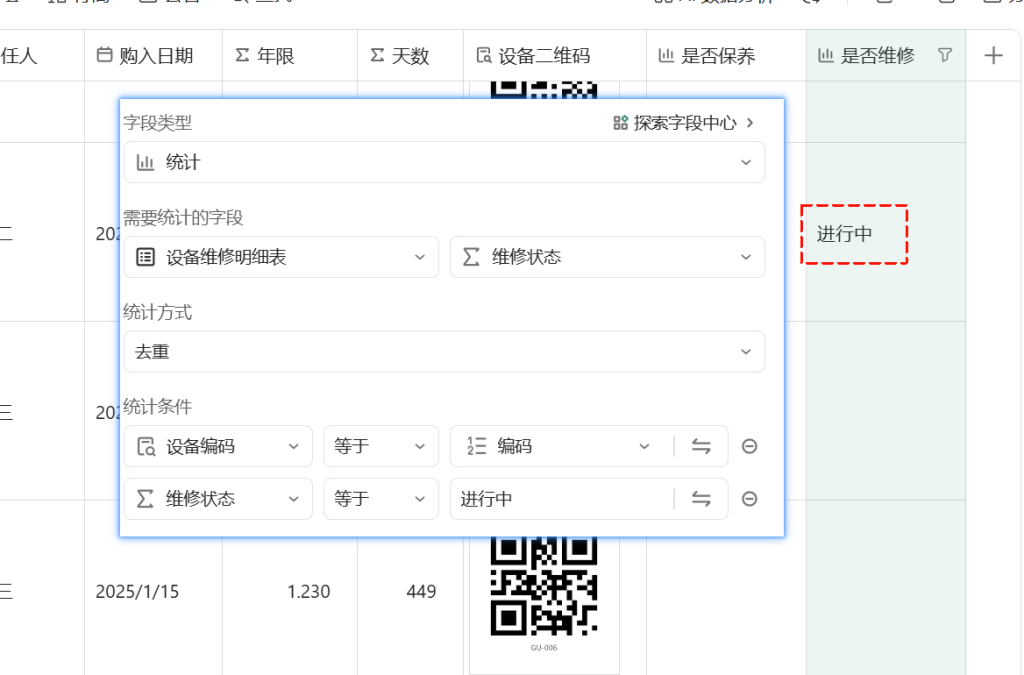Screen dimensions: 1024x675
Task: Click the bar chart icon in 是否保养 header
Action: [x=666, y=55]
